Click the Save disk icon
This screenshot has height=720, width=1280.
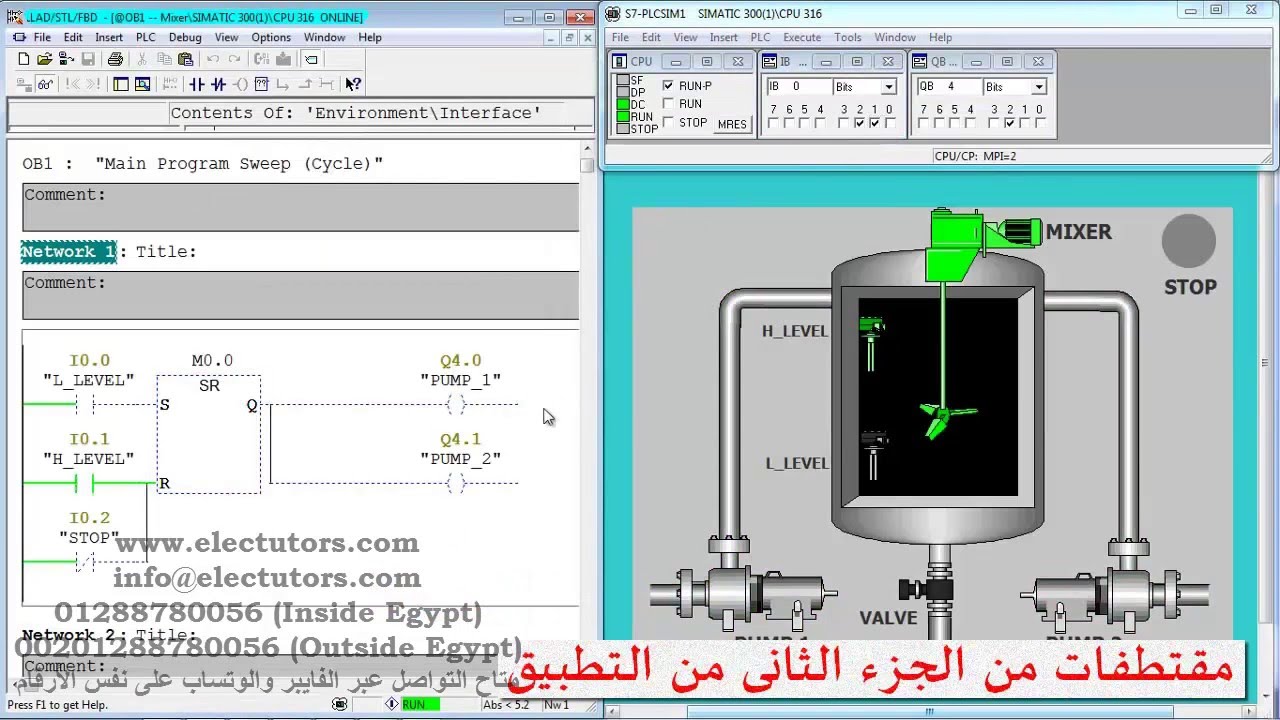tap(88, 59)
